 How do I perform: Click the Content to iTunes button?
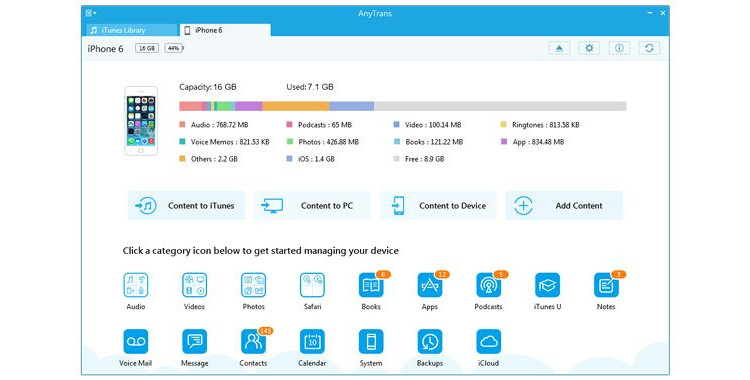[187, 206]
